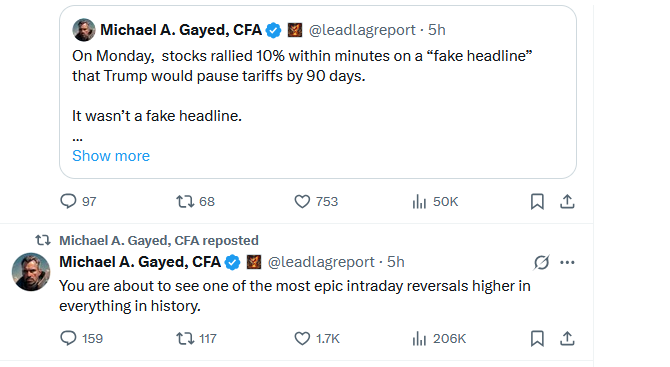
Task: Repost the post with 117 reposts
Action: click(196, 338)
